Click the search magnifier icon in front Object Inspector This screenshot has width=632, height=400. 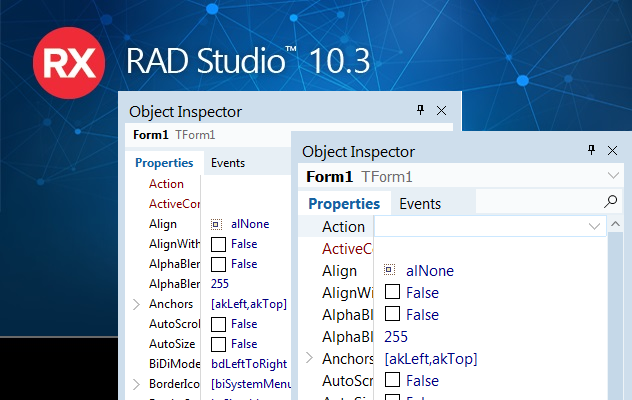(610, 201)
